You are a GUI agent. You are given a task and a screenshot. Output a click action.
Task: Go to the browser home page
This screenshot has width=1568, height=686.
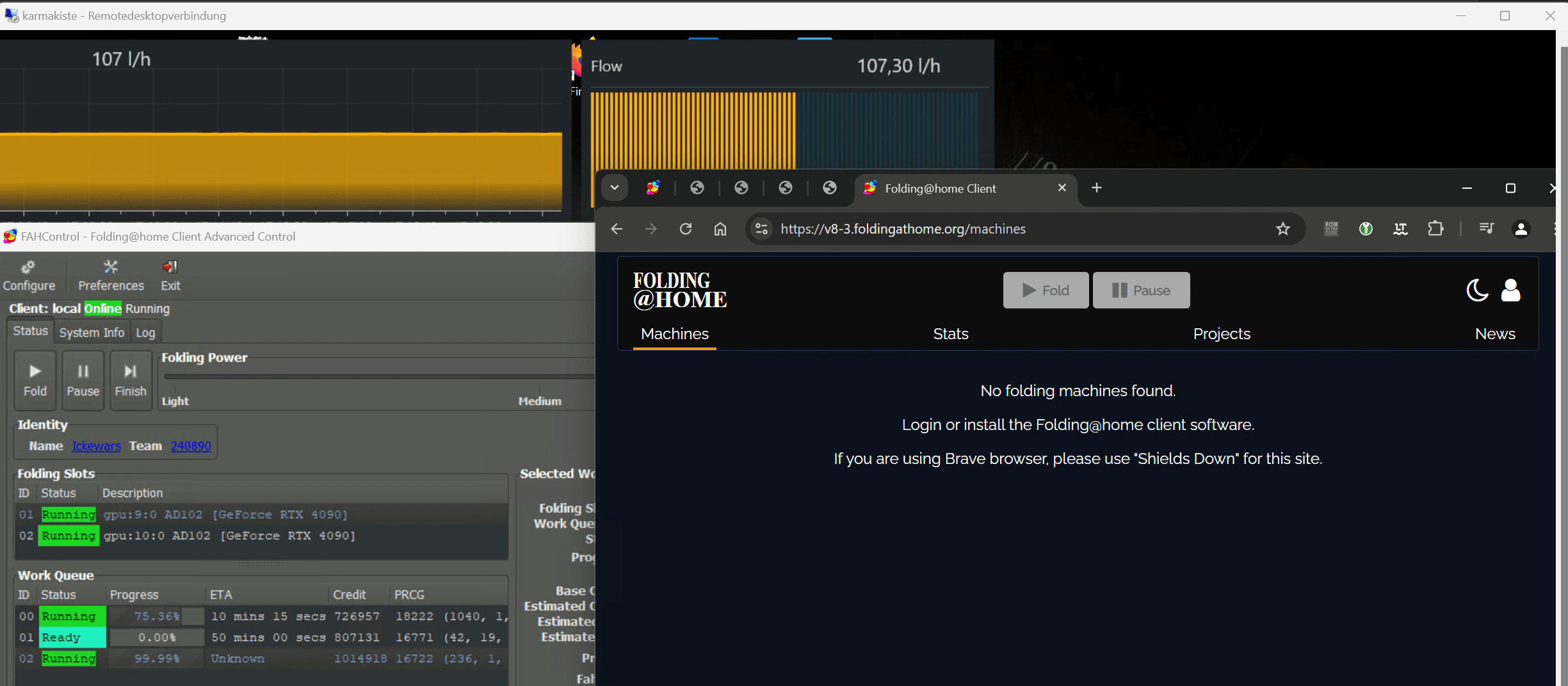pos(720,228)
